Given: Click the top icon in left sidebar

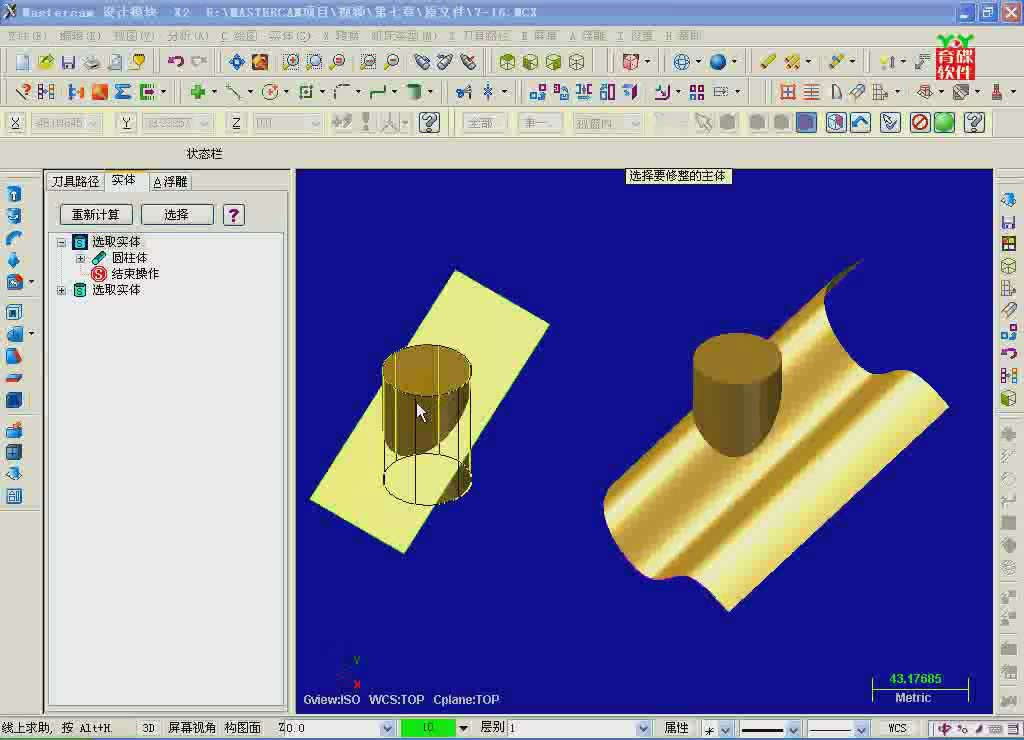Looking at the screenshot, I should [x=14, y=194].
